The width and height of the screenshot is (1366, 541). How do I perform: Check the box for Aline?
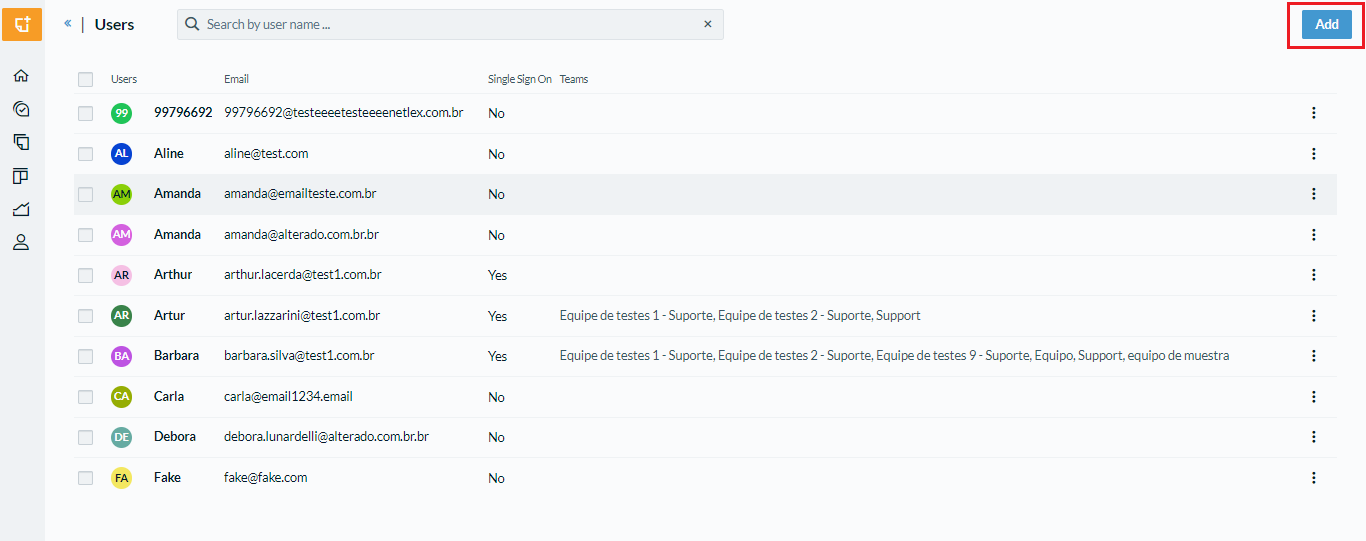[85, 154]
